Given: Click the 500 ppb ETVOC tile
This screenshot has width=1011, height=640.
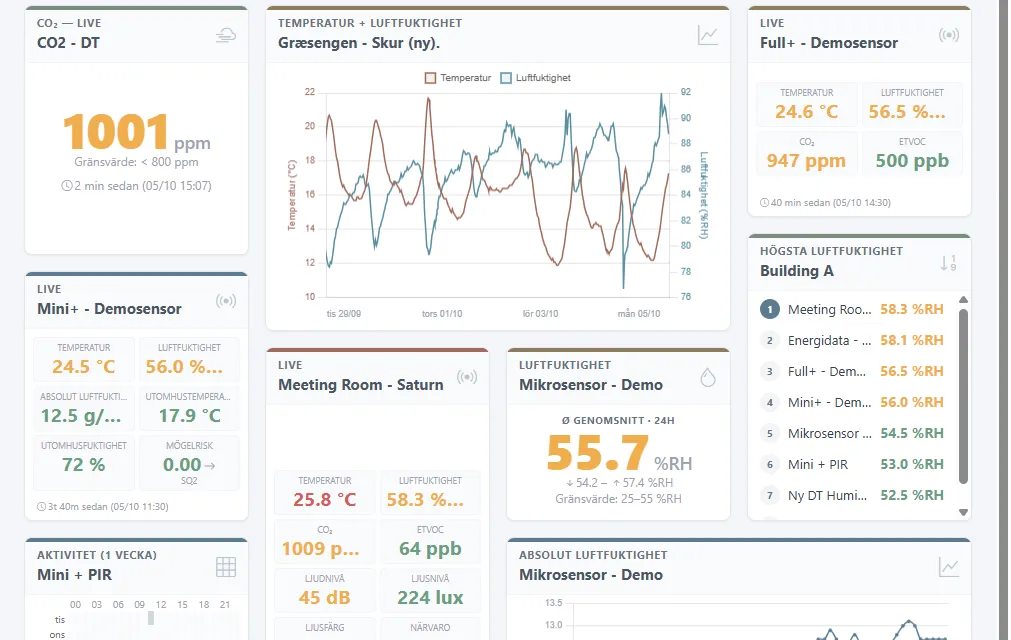Looking at the screenshot, I should click(912, 153).
